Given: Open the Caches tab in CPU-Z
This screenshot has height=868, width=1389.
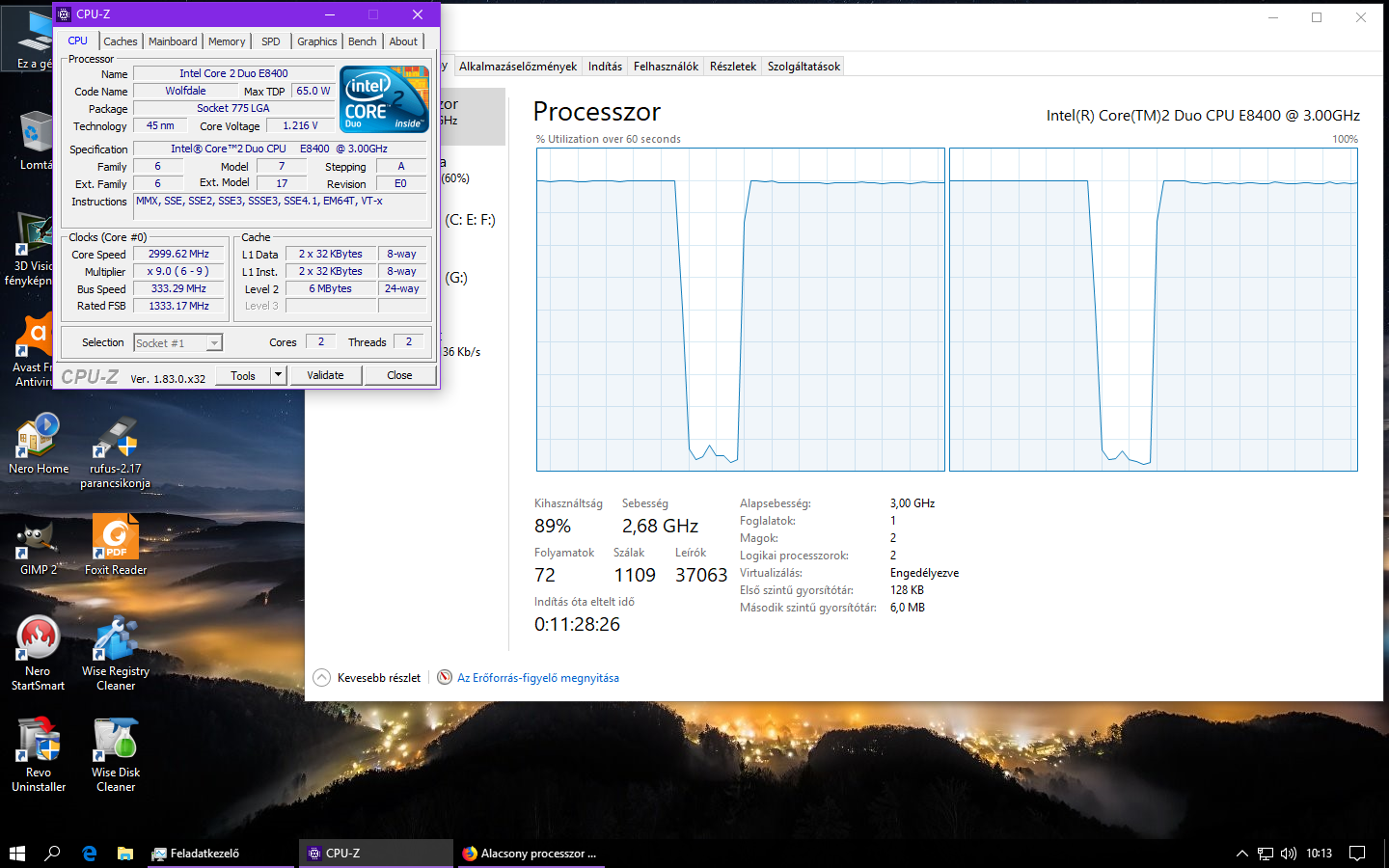Looking at the screenshot, I should (x=121, y=41).
